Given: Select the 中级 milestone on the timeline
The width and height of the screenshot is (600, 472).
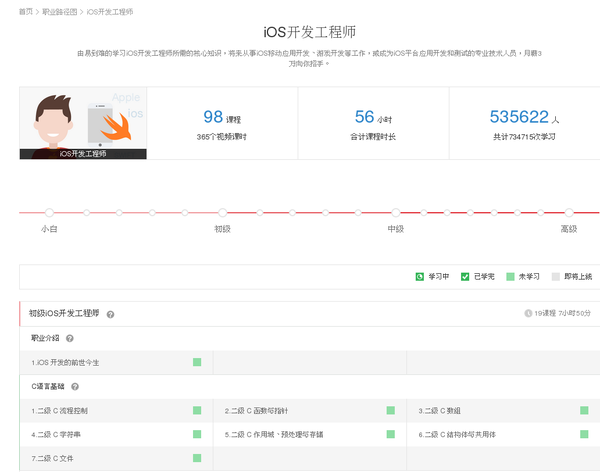Looking at the screenshot, I should (395, 213).
